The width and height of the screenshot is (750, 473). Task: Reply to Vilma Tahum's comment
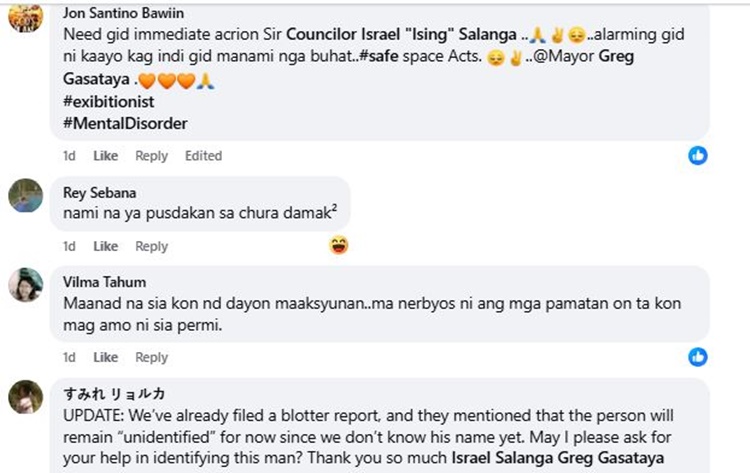[x=151, y=357]
